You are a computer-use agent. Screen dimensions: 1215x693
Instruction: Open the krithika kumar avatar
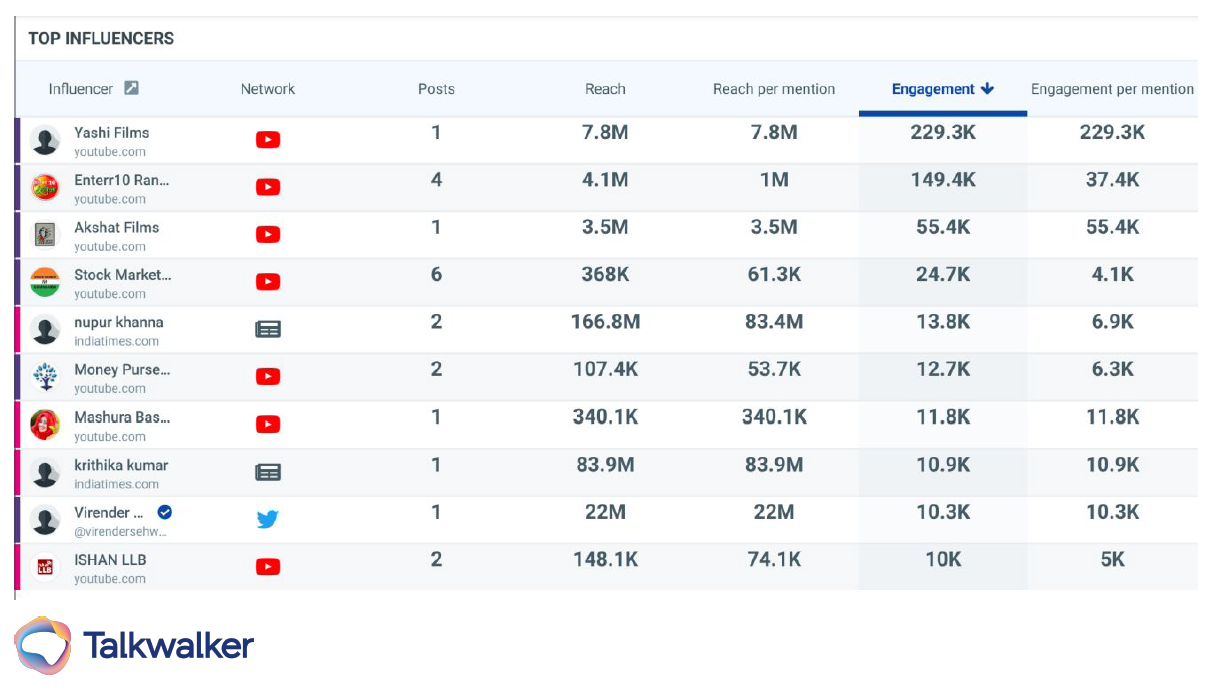pyautogui.click(x=45, y=473)
